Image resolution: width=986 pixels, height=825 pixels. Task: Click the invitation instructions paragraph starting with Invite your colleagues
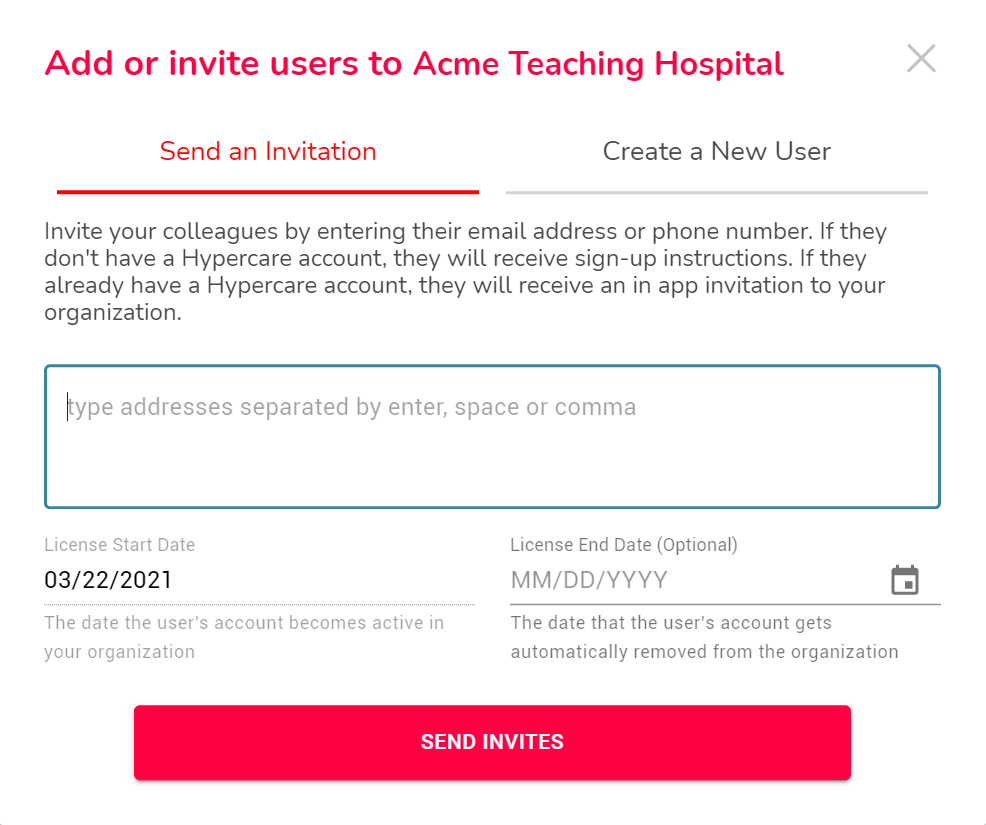pos(465,272)
